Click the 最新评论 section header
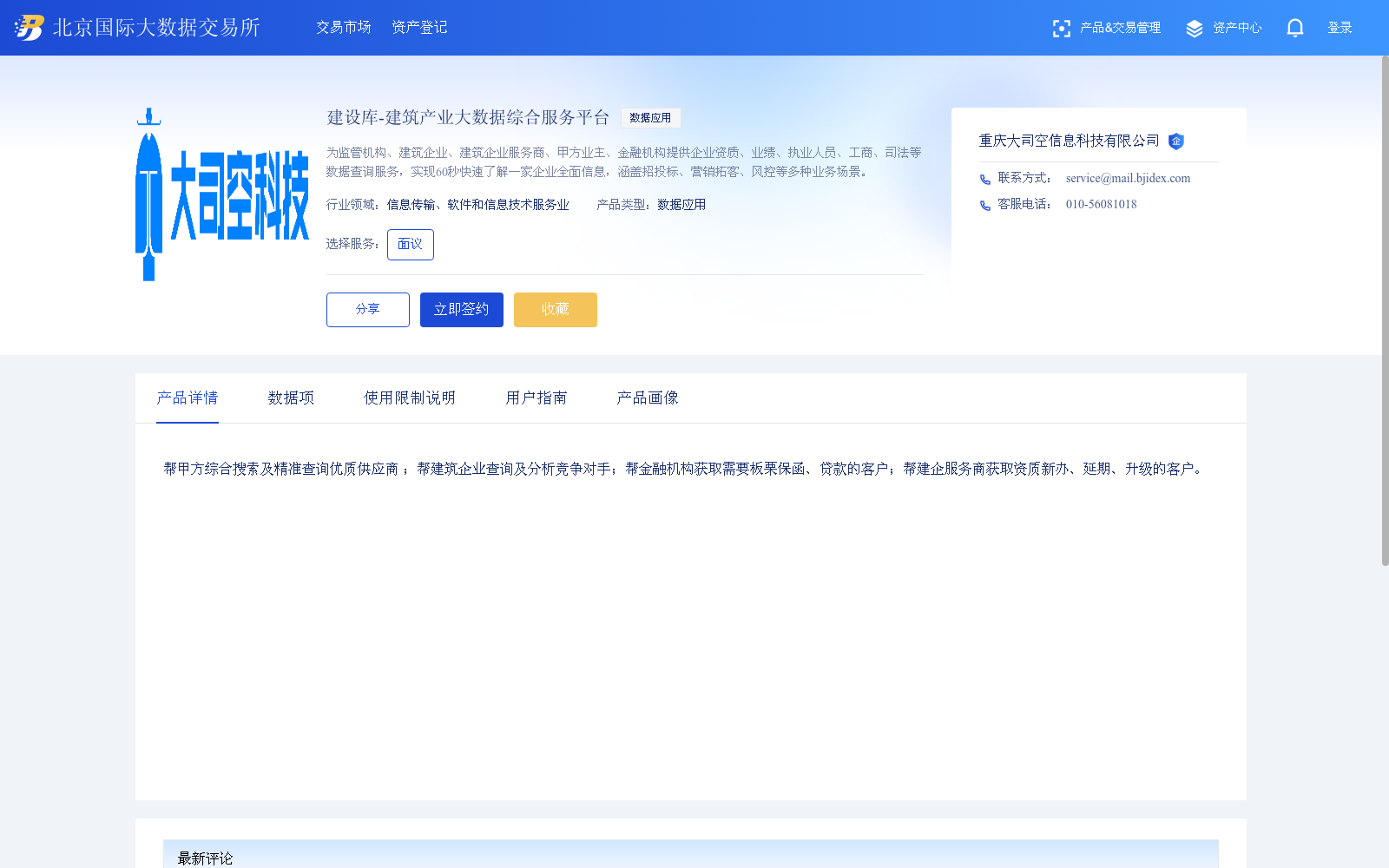The height and width of the screenshot is (868, 1389). [691, 854]
